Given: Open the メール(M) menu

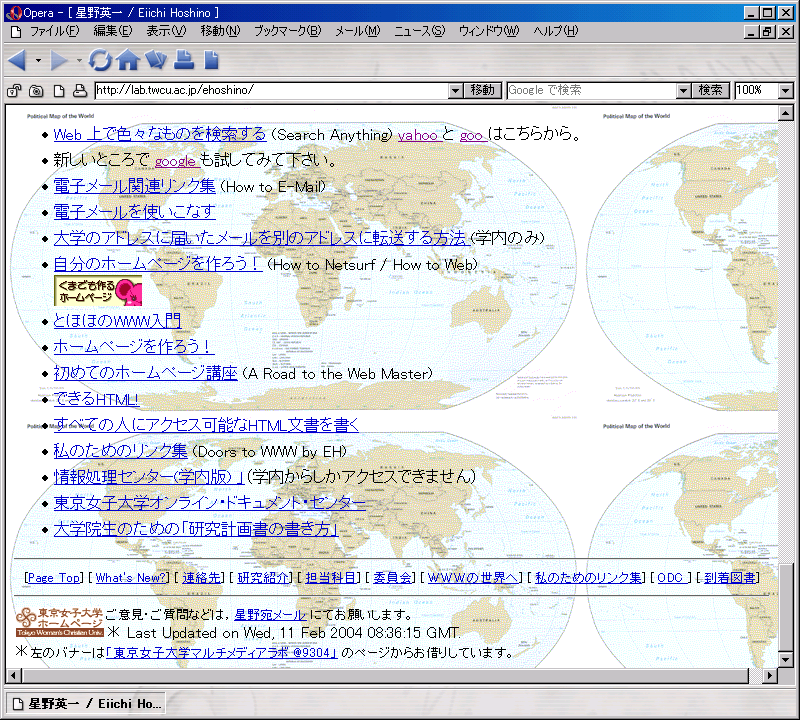Looking at the screenshot, I should pos(358,31).
